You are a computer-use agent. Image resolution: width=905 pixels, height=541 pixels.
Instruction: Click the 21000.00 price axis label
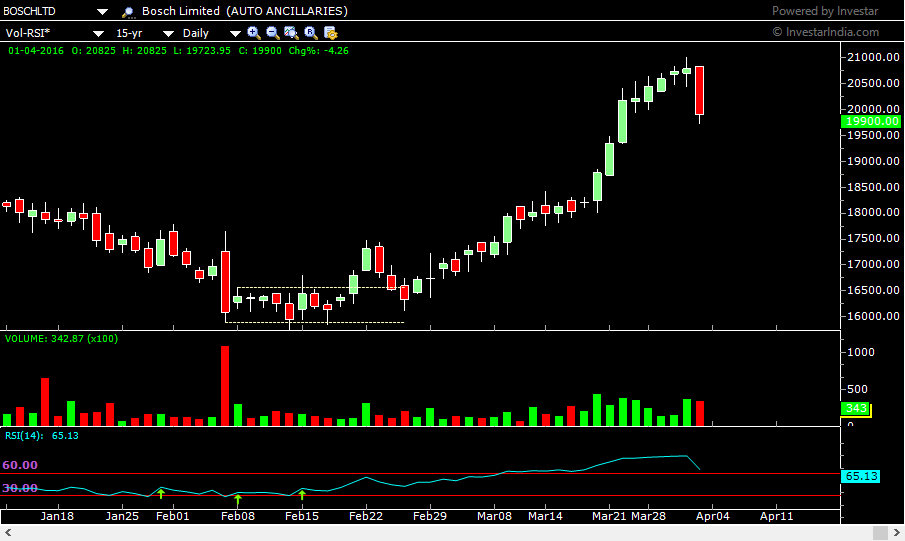click(x=873, y=57)
